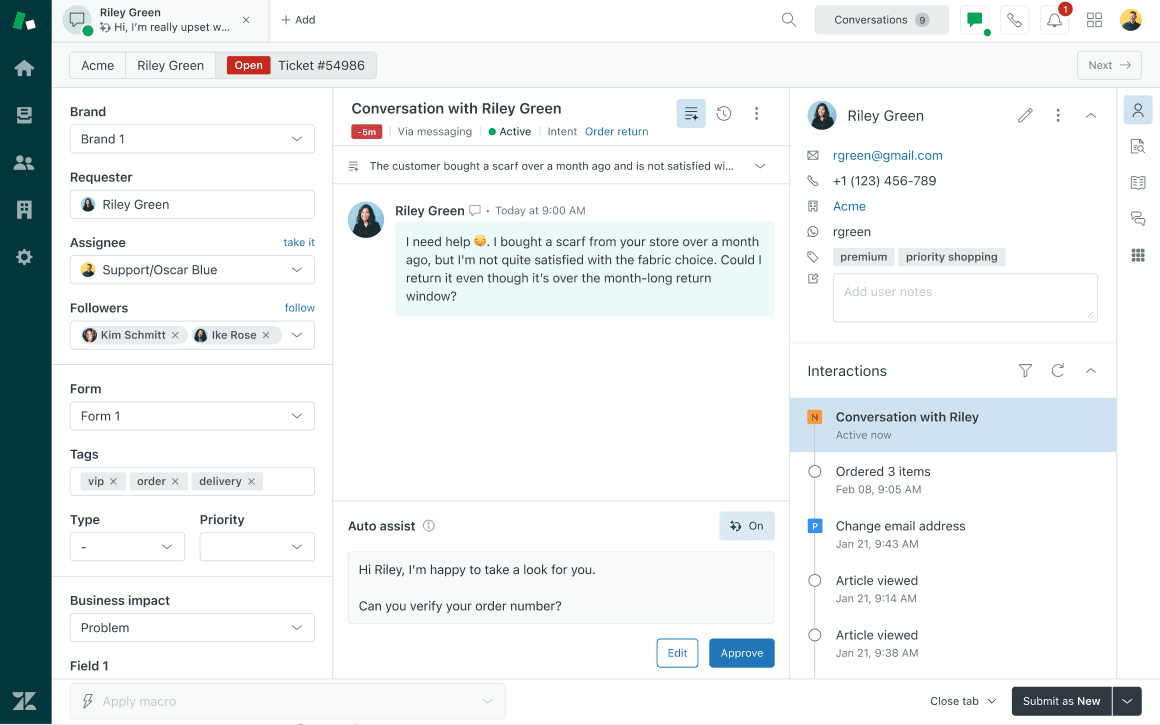Open the Assignee dropdown showing Support/Oscar Blue
This screenshot has width=1160, height=725.
[x=192, y=269]
